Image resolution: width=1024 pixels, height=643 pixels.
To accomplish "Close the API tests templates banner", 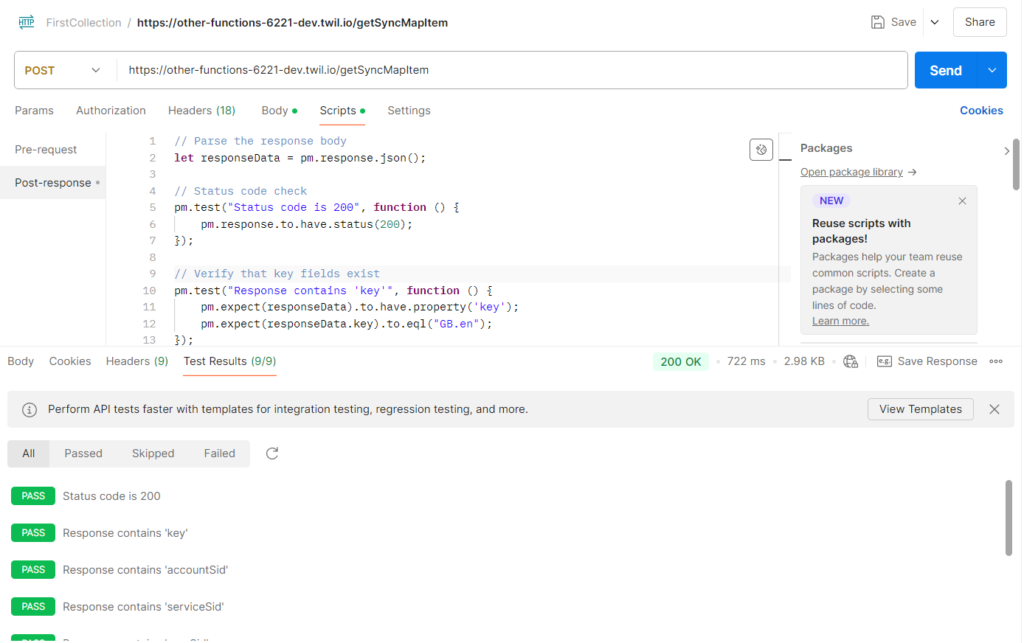I will 994,409.
